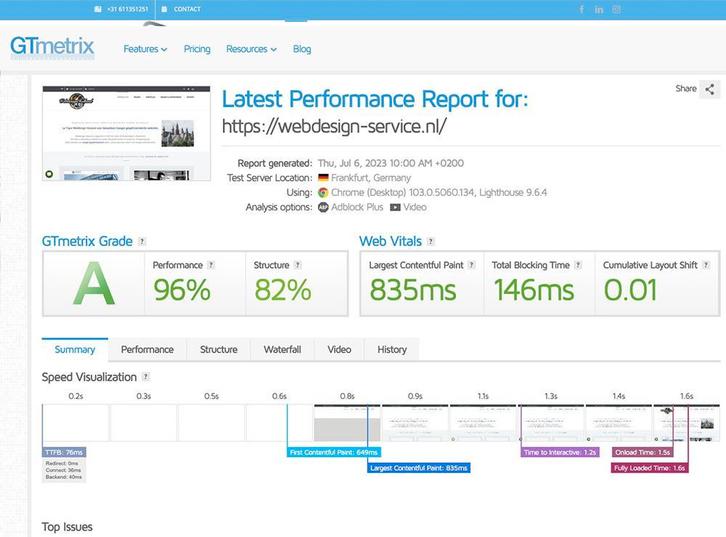The width and height of the screenshot is (726, 537).
Task: Click help icon next to Performance score
Action: pyautogui.click(x=211, y=265)
